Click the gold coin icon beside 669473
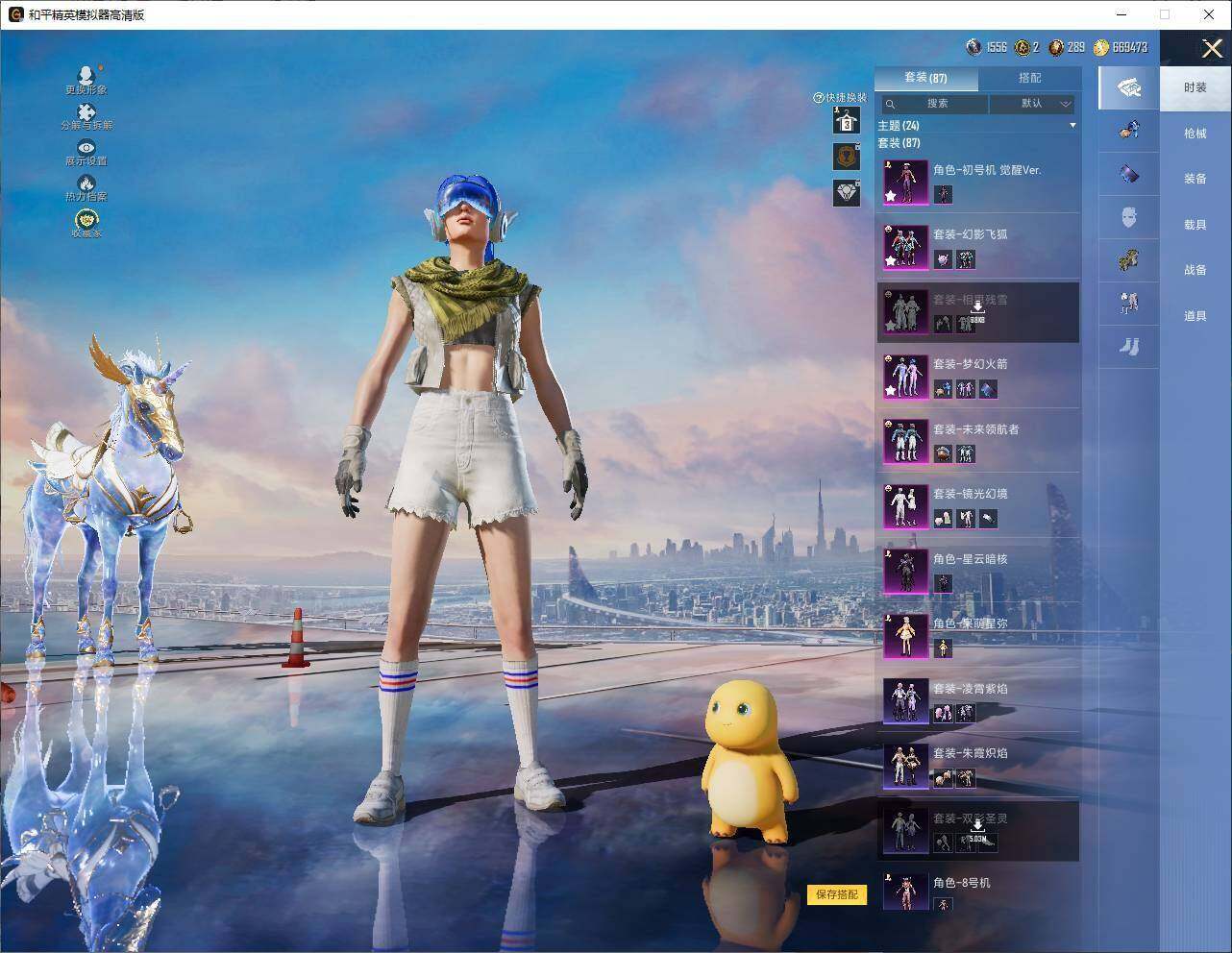Image resolution: width=1232 pixels, height=953 pixels. (x=1101, y=47)
